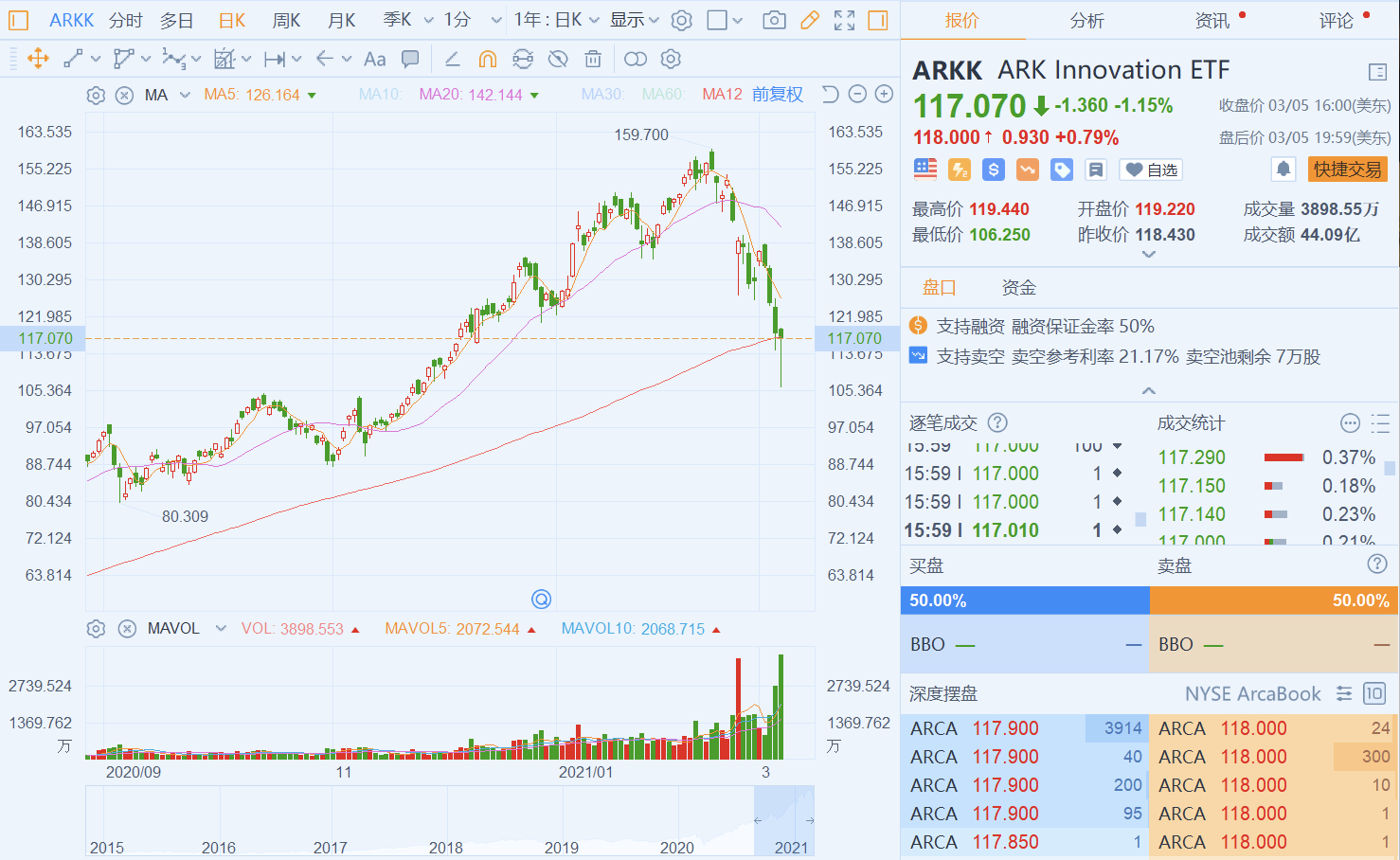
Task: Toggle the right sidebar panel icon
Action: tap(878, 20)
